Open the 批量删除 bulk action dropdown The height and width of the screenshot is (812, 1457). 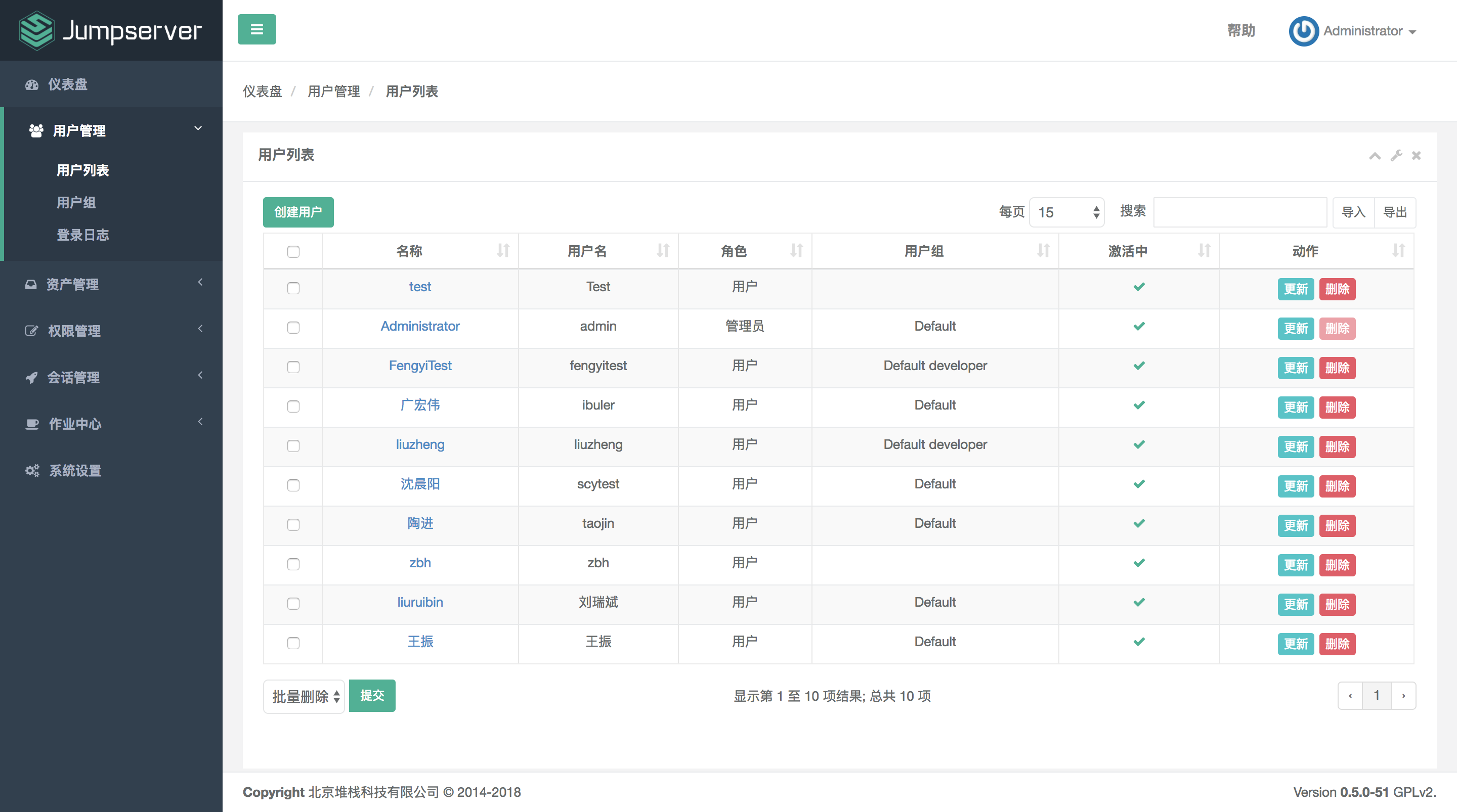(x=304, y=697)
